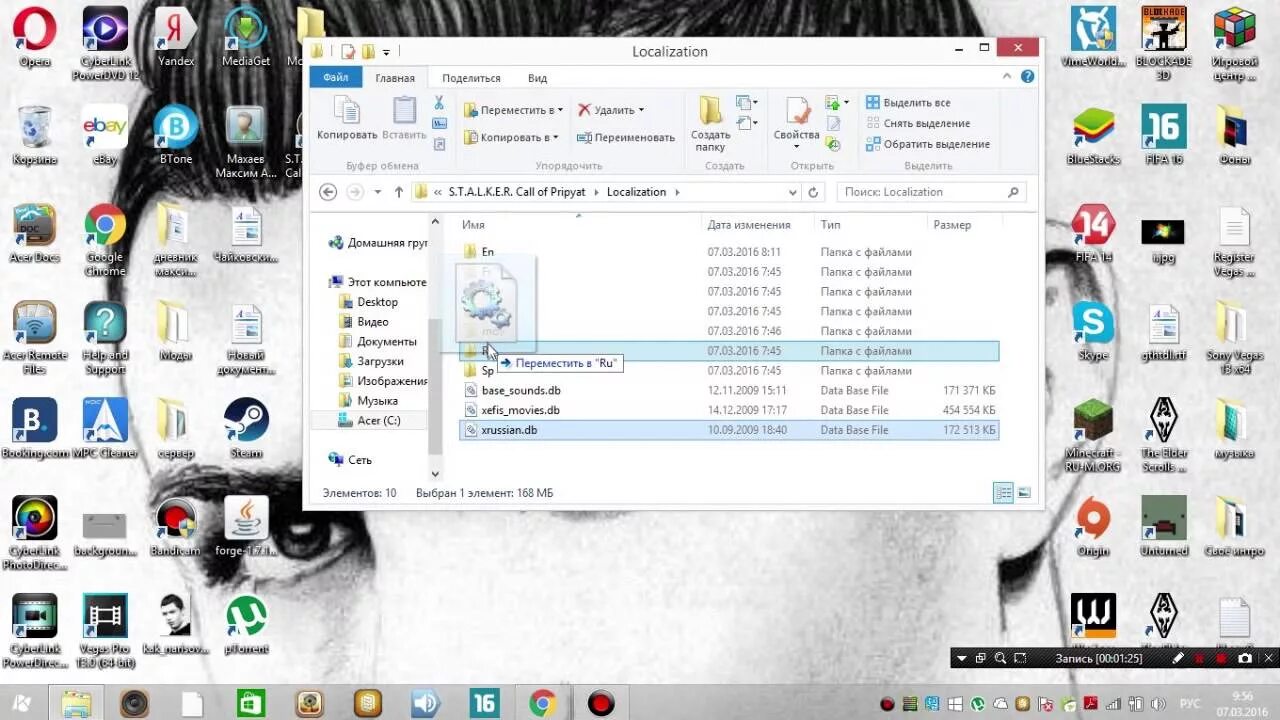Screen dimensions: 1280x720
Task: Open the address bar history dropdown
Action: coord(793,192)
